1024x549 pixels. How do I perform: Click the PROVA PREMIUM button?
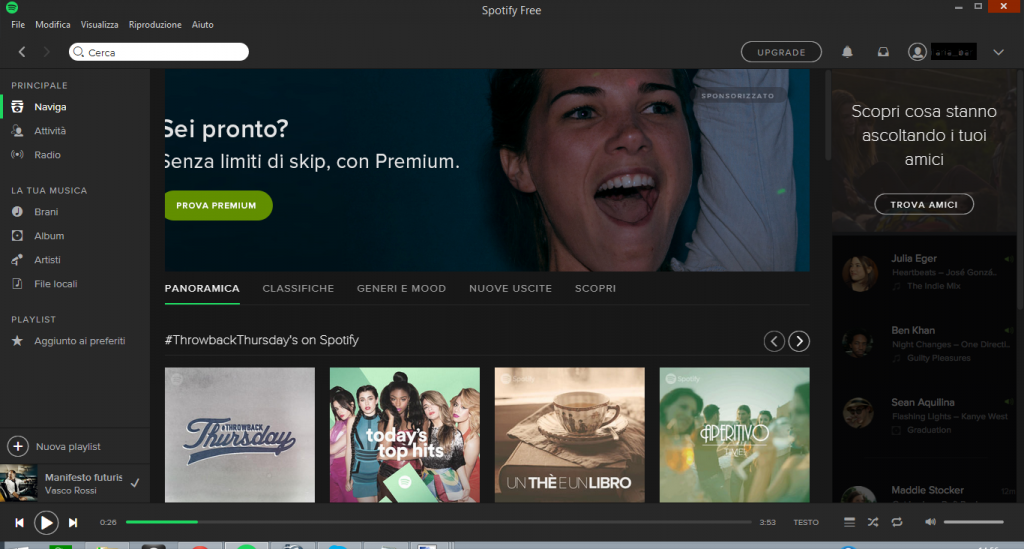coord(217,205)
